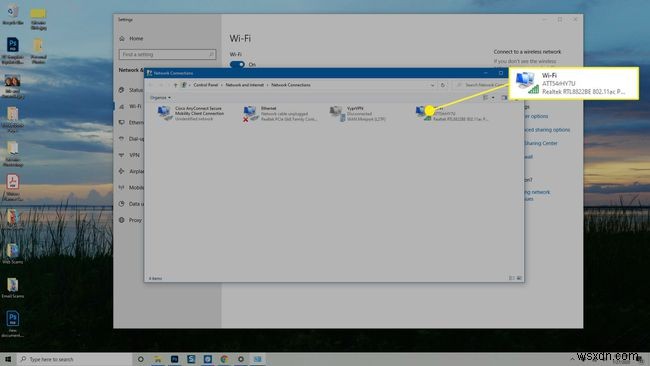The height and width of the screenshot is (366, 650).
Task: Open Data usage section in Settings
Action: click(x=131, y=204)
